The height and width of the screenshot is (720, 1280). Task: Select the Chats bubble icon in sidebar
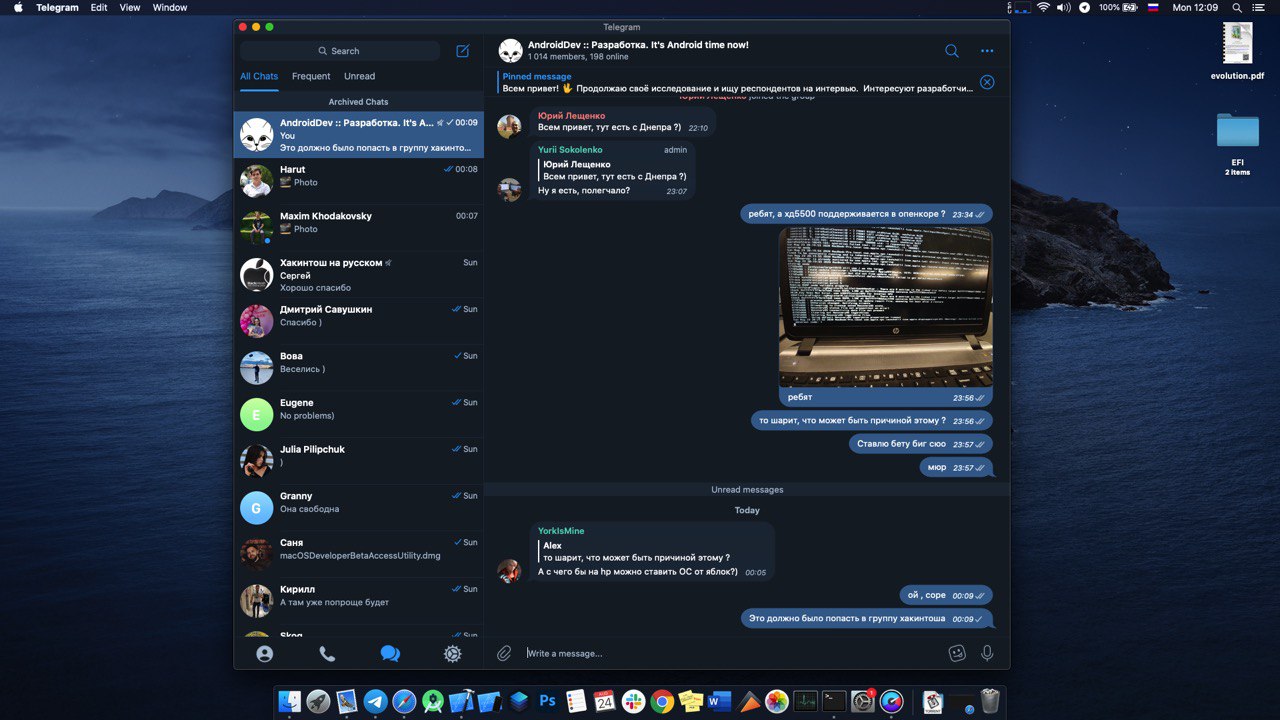(x=390, y=654)
